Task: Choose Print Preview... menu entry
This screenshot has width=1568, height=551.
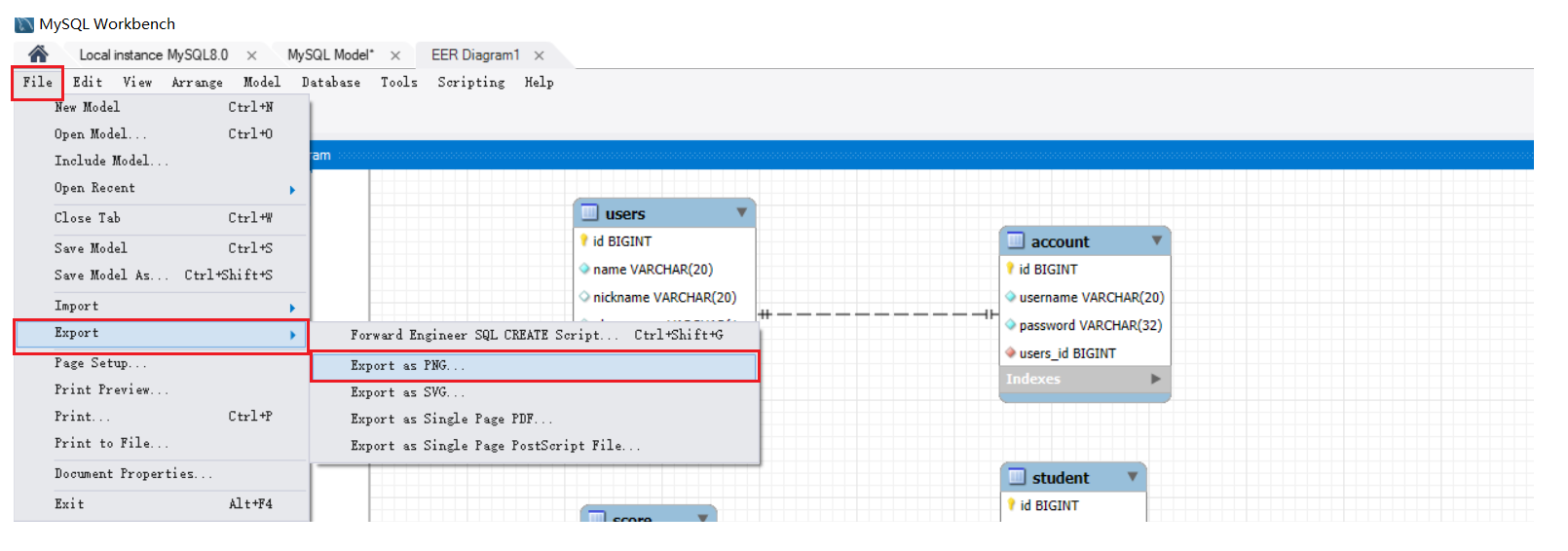Action: [x=163, y=389]
